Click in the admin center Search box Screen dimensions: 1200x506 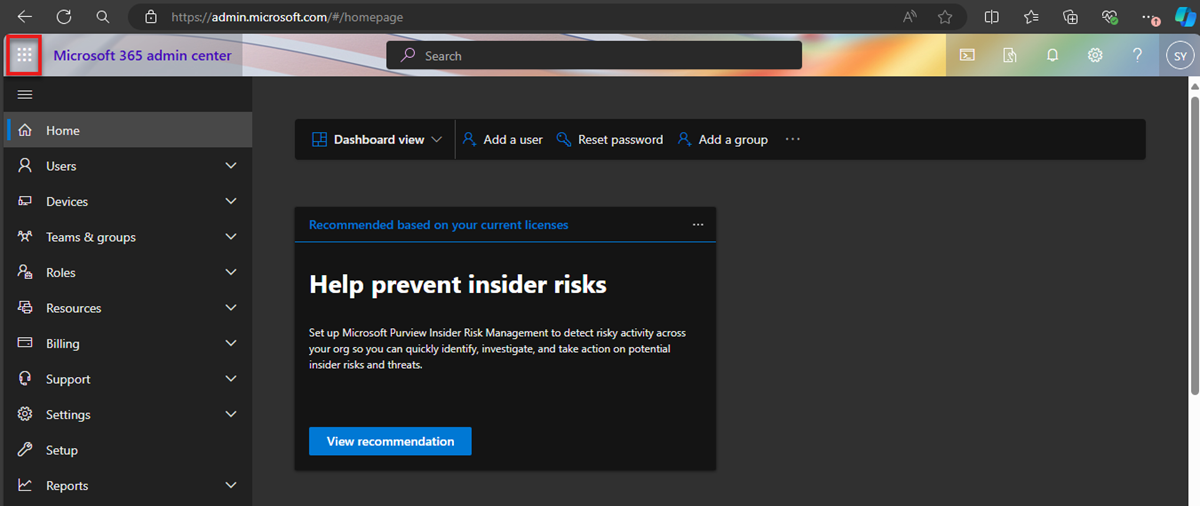click(594, 56)
